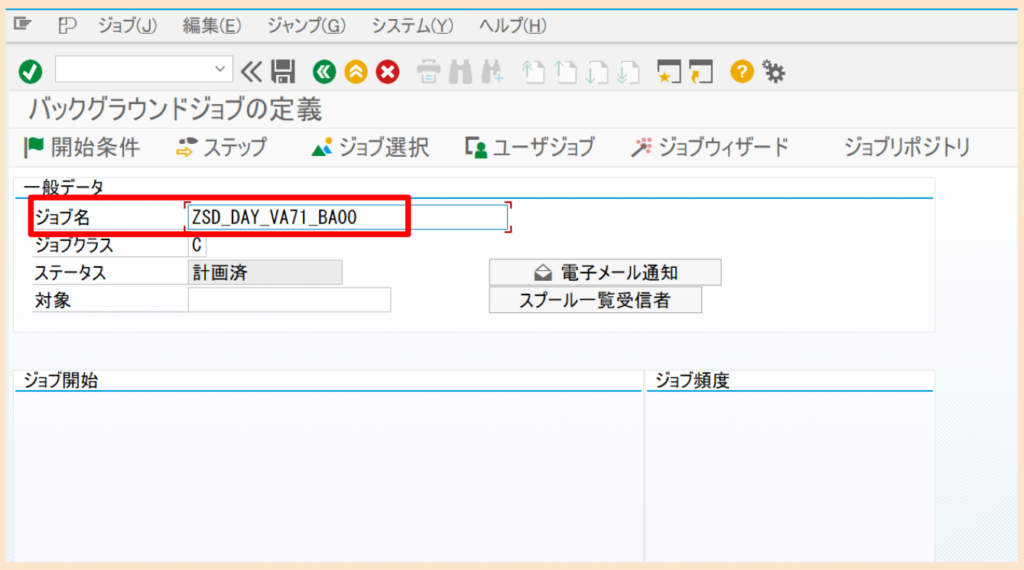Click the Print icon in toolbar
This screenshot has width=1024, height=570.
pos(428,72)
